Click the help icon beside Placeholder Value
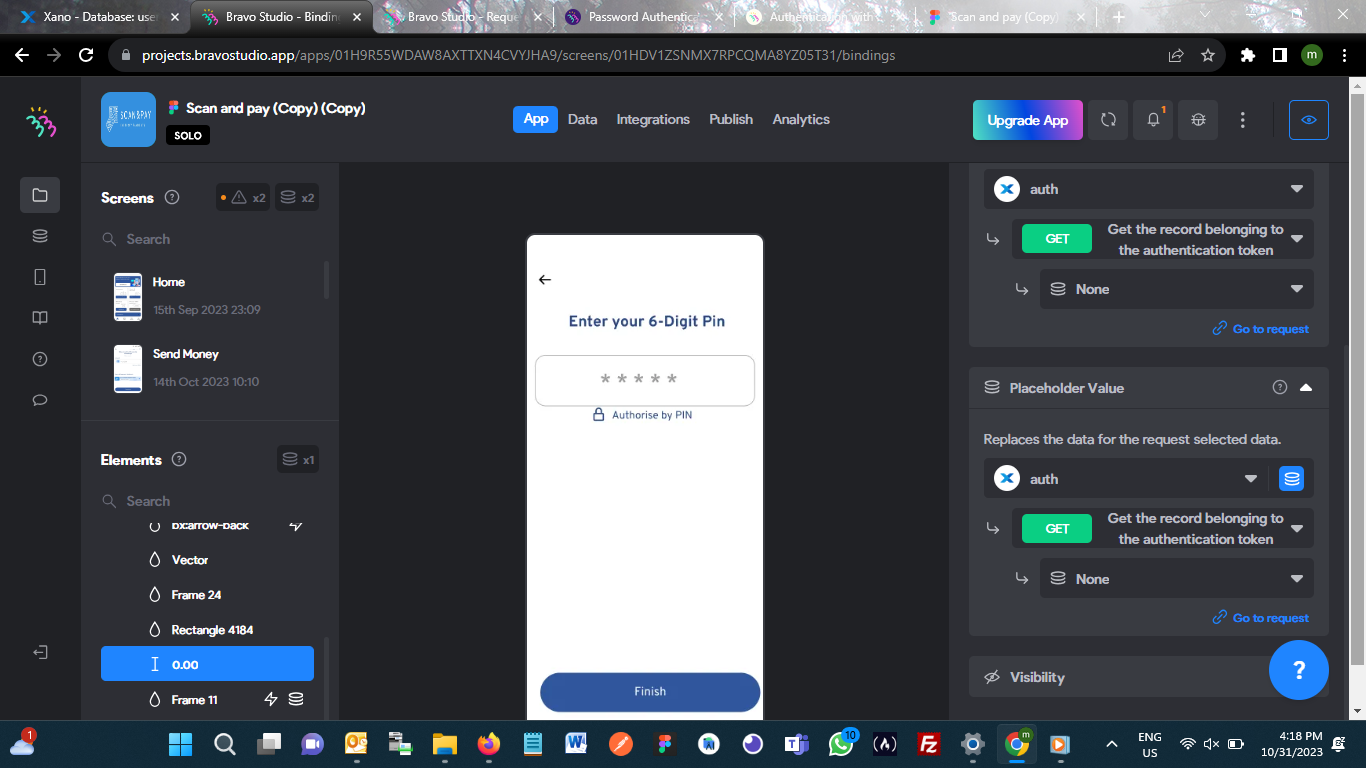 tap(1280, 388)
